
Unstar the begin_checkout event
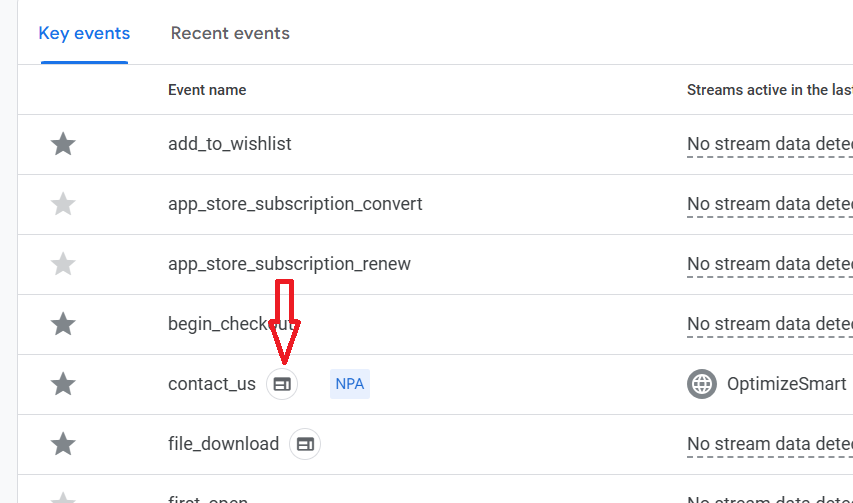coord(63,324)
